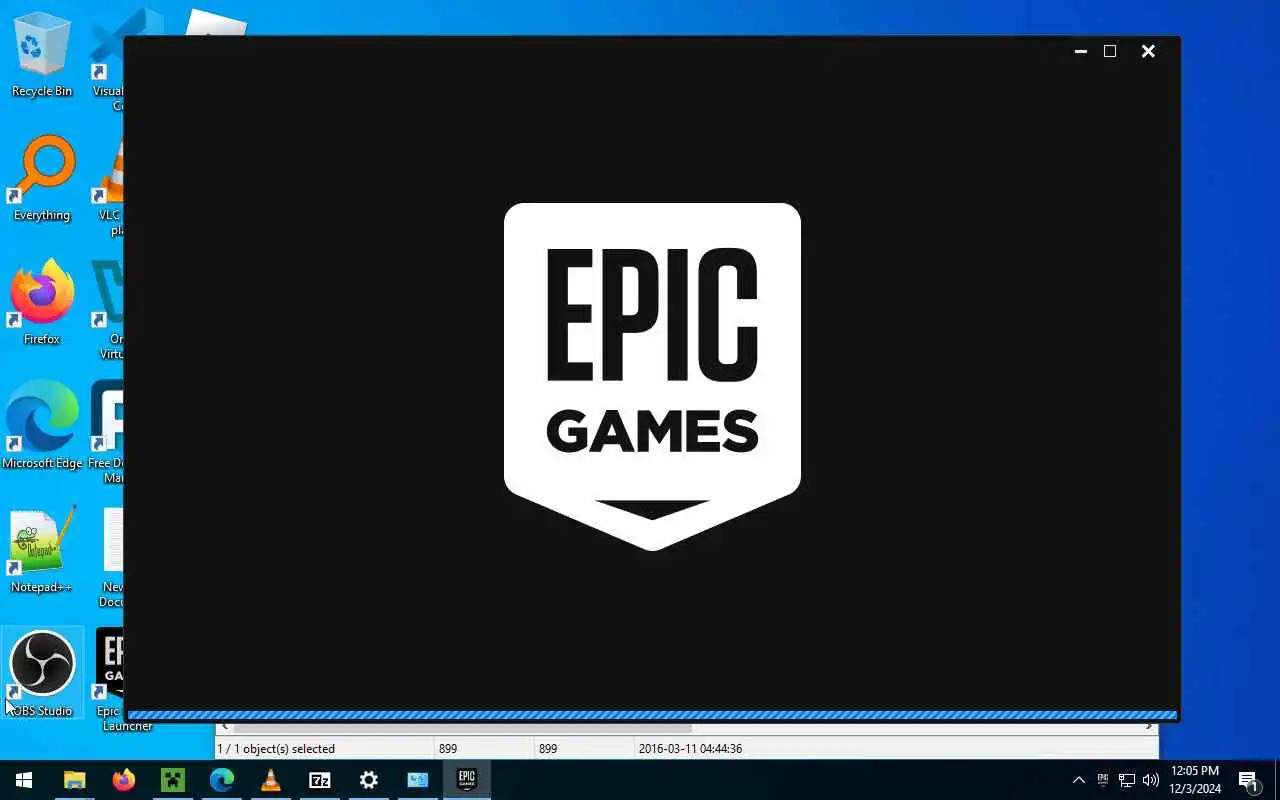Image resolution: width=1280 pixels, height=800 pixels.
Task: Open Minecraft creeper icon in taskbar
Action: tap(172, 780)
